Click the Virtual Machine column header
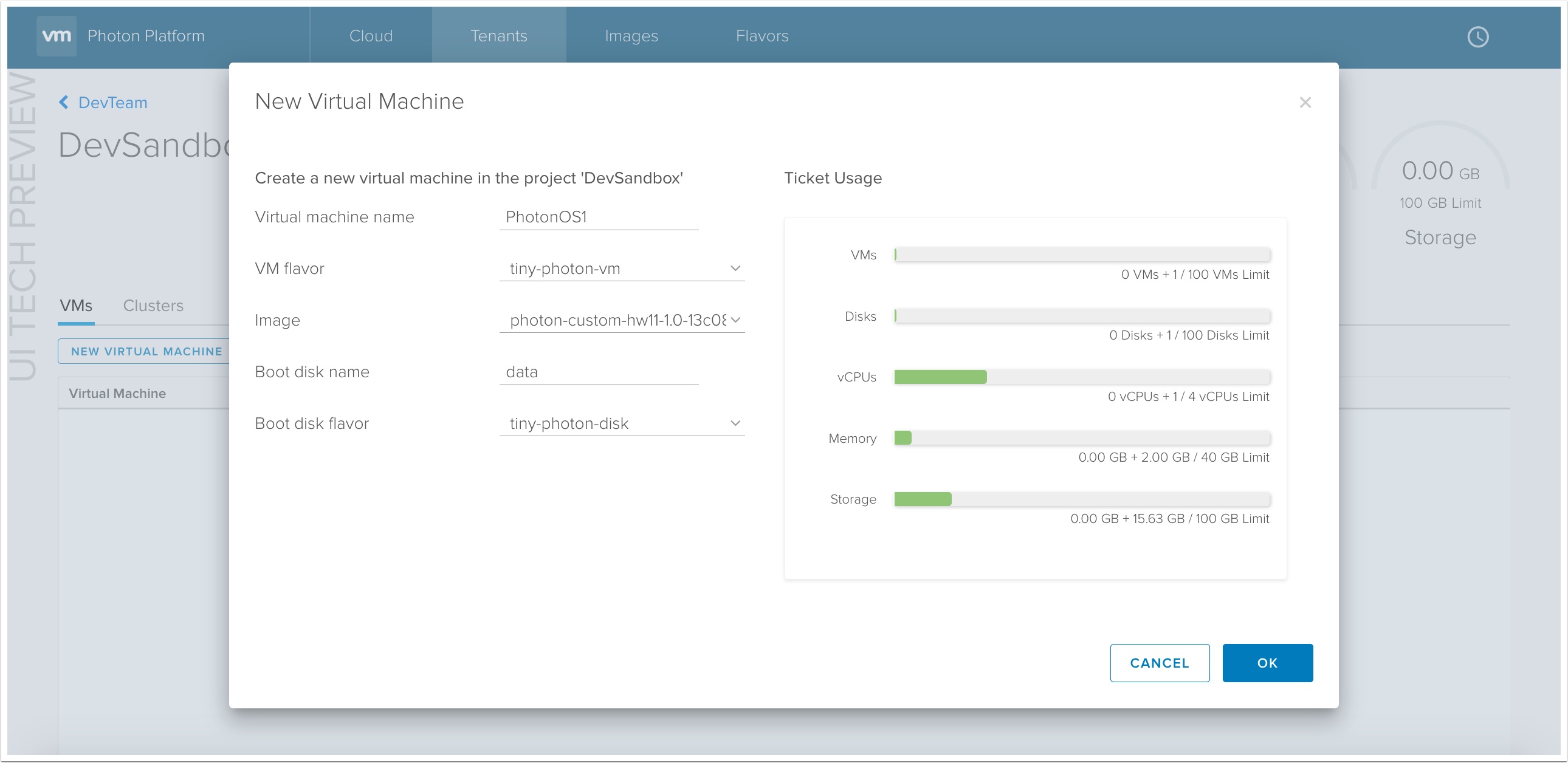Image resolution: width=1568 pixels, height=763 pixels. (117, 394)
